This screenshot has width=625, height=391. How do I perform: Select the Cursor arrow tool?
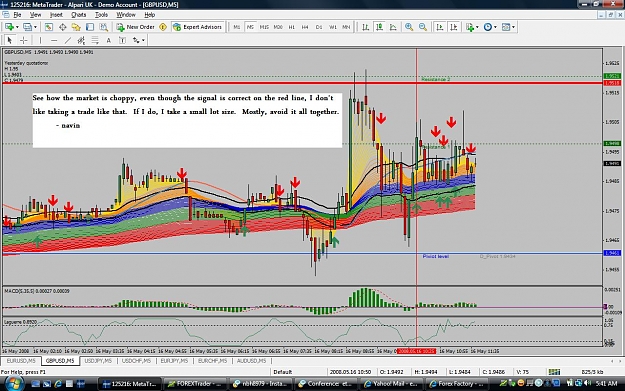(x=10, y=40)
